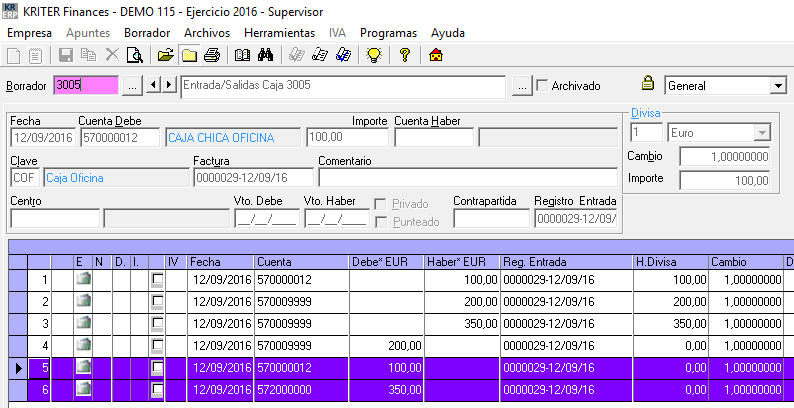Tick the checkbox in grid row 4

click(157, 346)
